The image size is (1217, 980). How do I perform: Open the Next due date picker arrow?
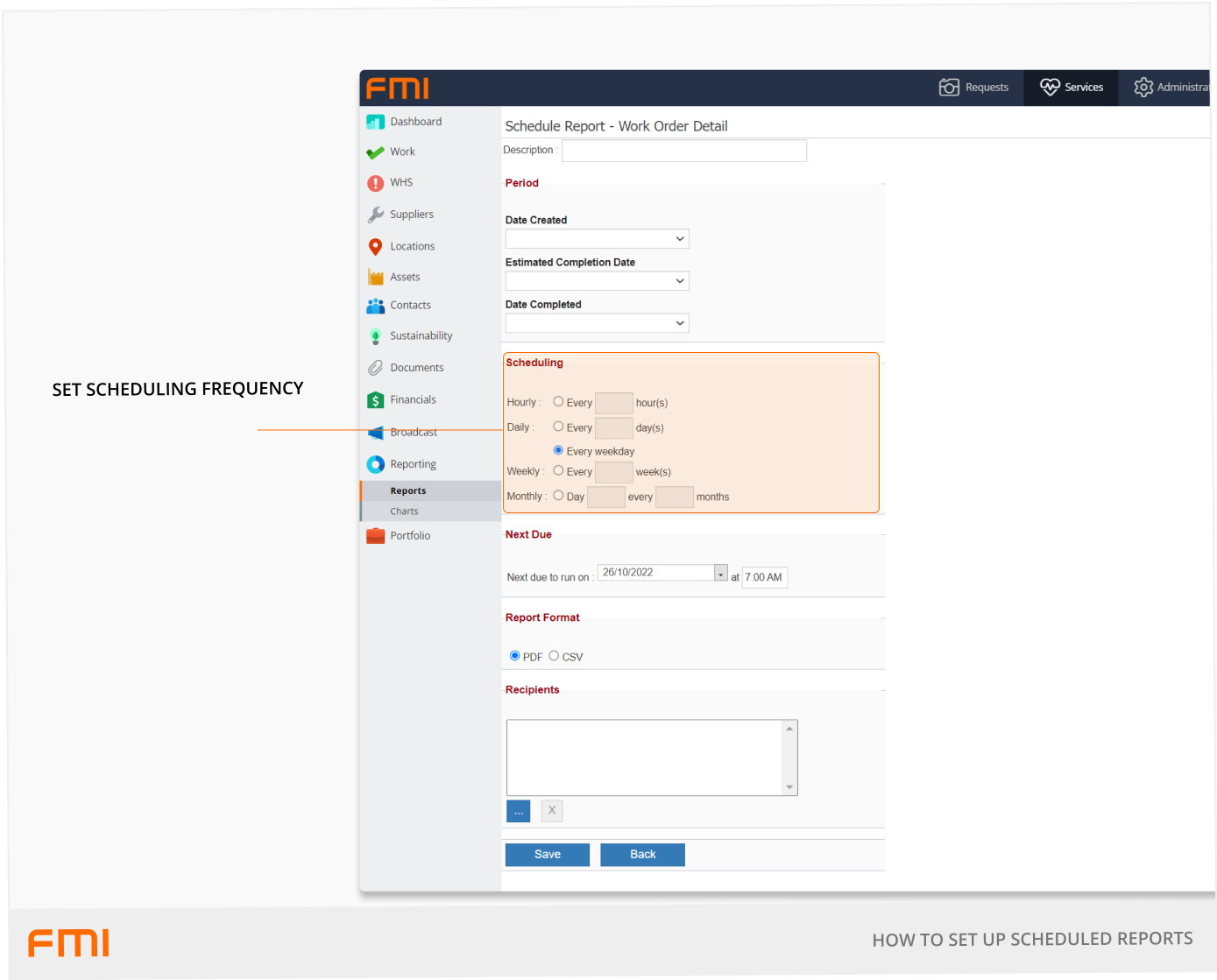click(720, 573)
